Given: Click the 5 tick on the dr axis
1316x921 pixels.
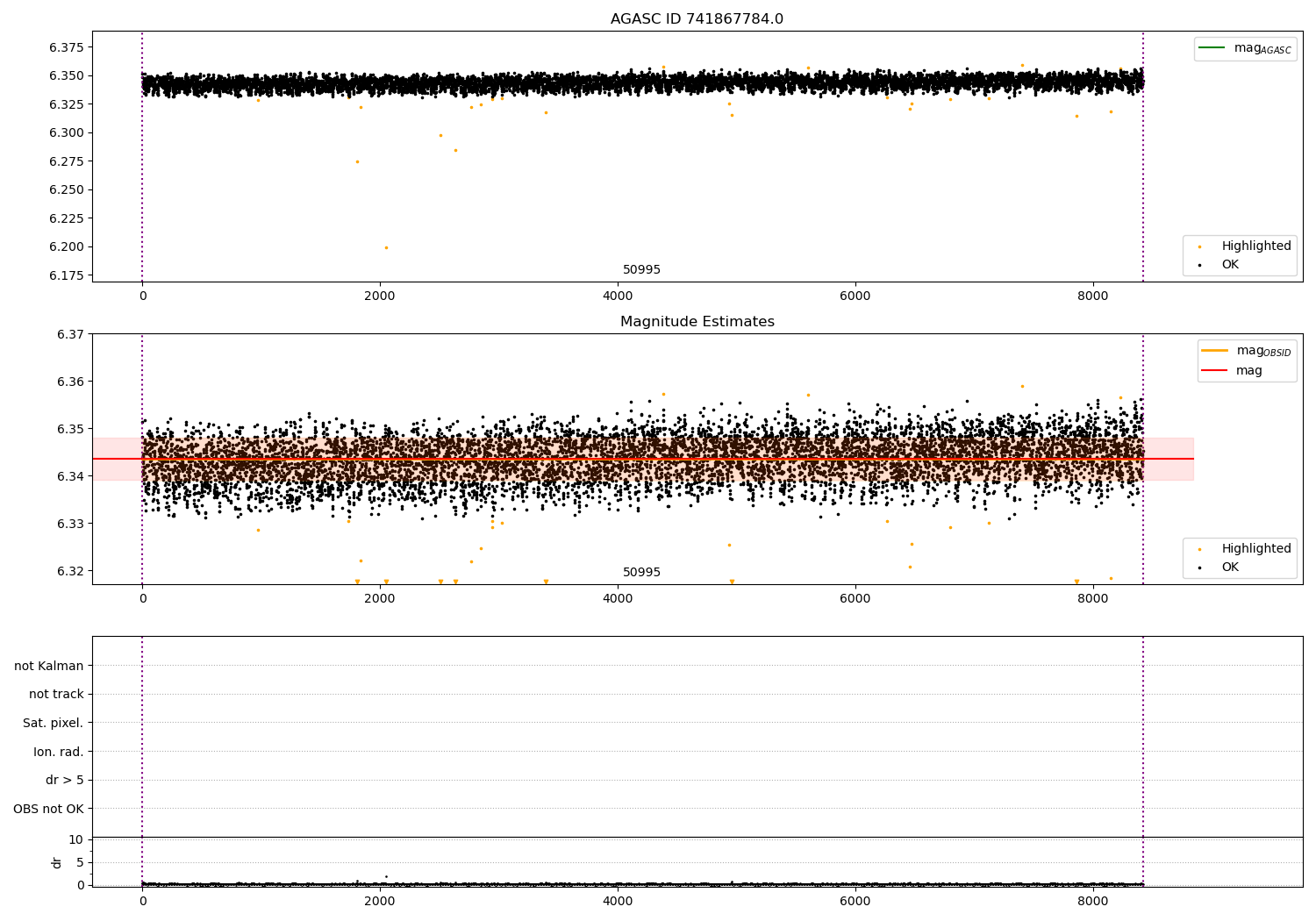Looking at the screenshot, I should pos(80,862).
